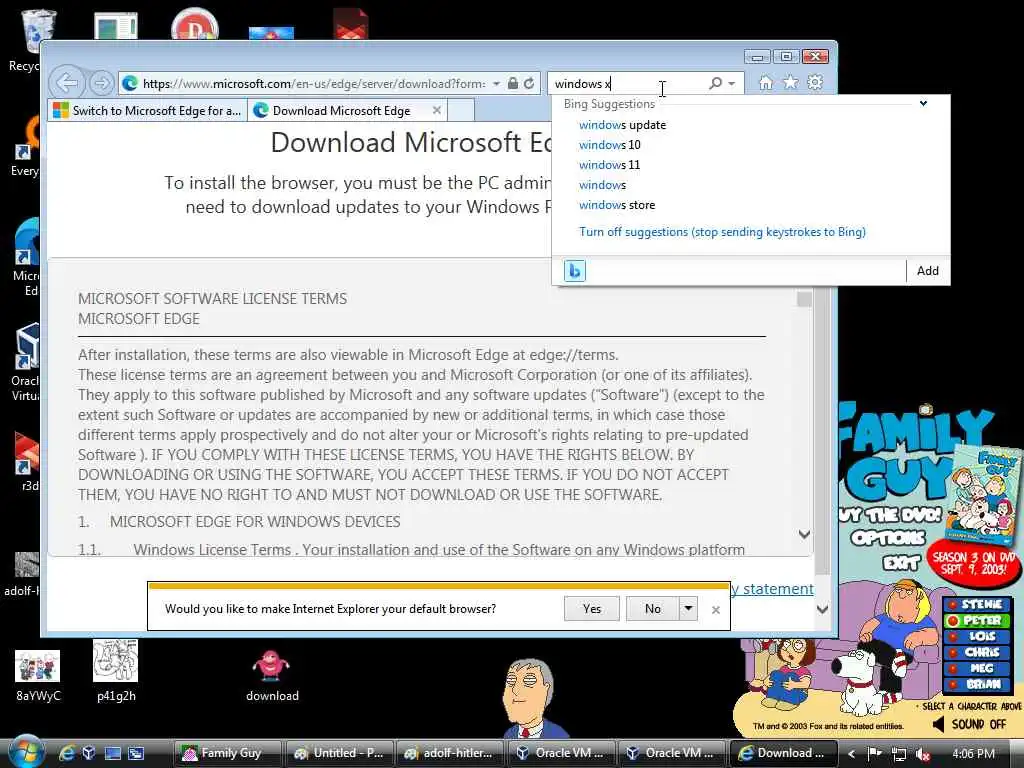Select STEWIE character in Family Guy window
Image resolution: width=1024 pixels, height=768 pixels.
click(x=976, y=605)
